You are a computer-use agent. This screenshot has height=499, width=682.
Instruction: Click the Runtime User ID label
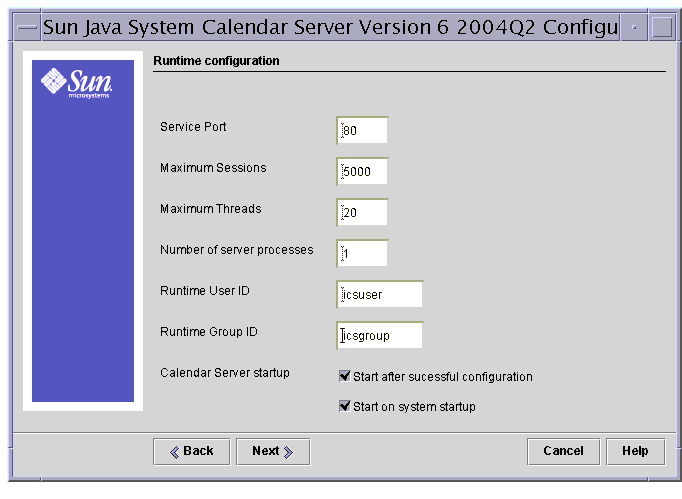[205, 291]
